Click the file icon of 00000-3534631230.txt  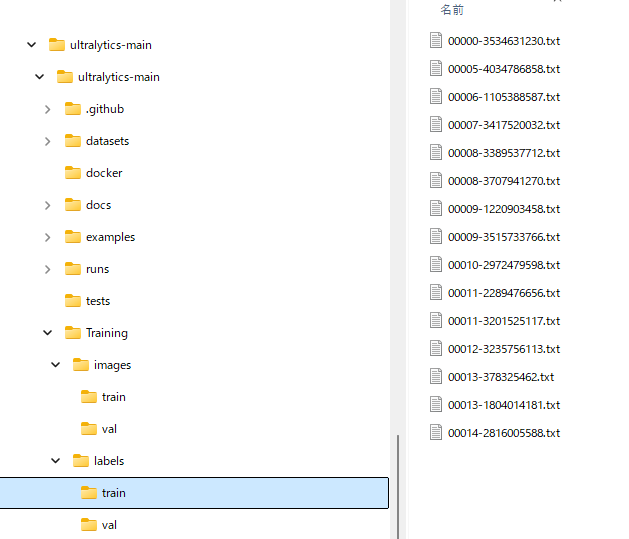tap(436, 41)
